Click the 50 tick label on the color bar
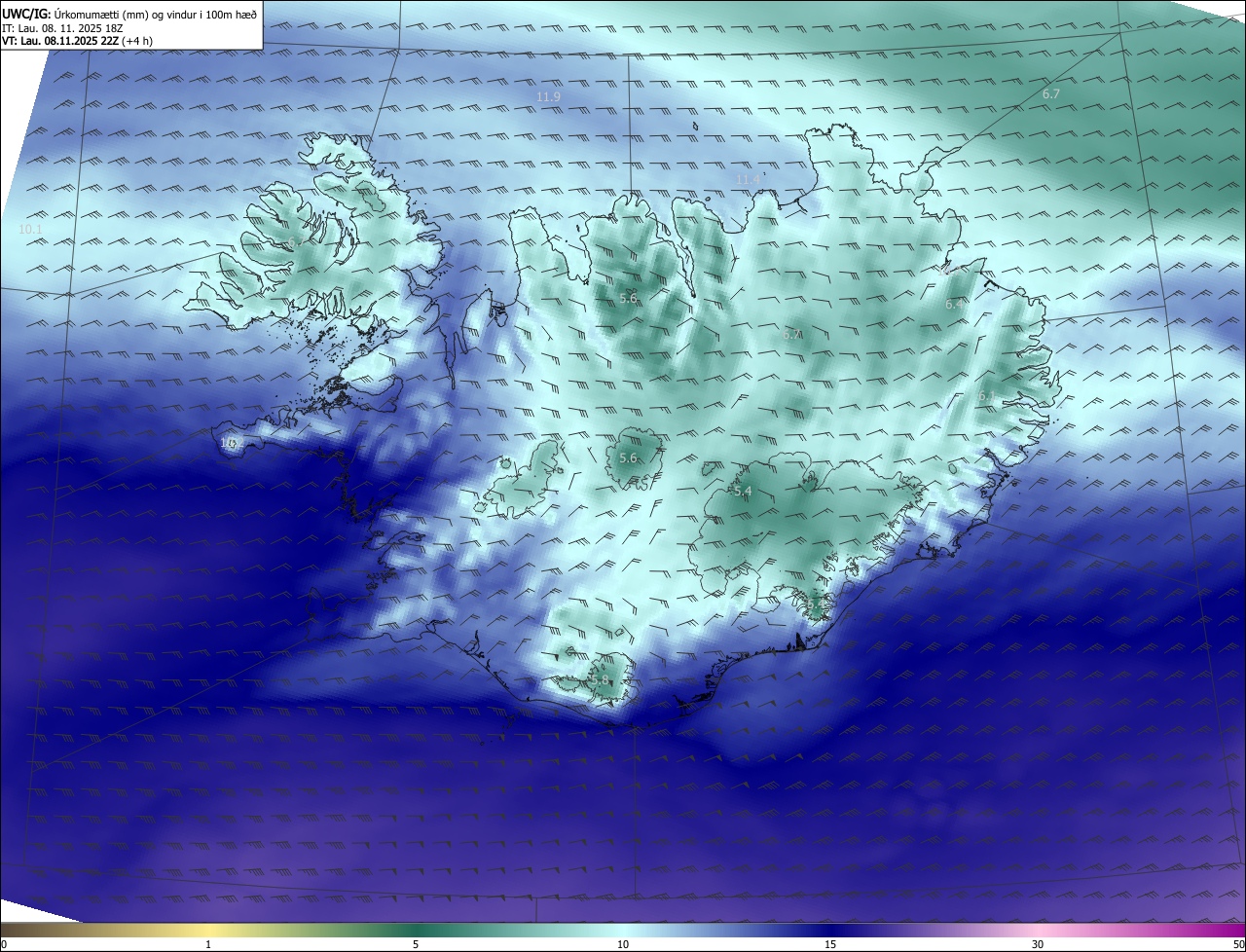 pos(1238,944)
